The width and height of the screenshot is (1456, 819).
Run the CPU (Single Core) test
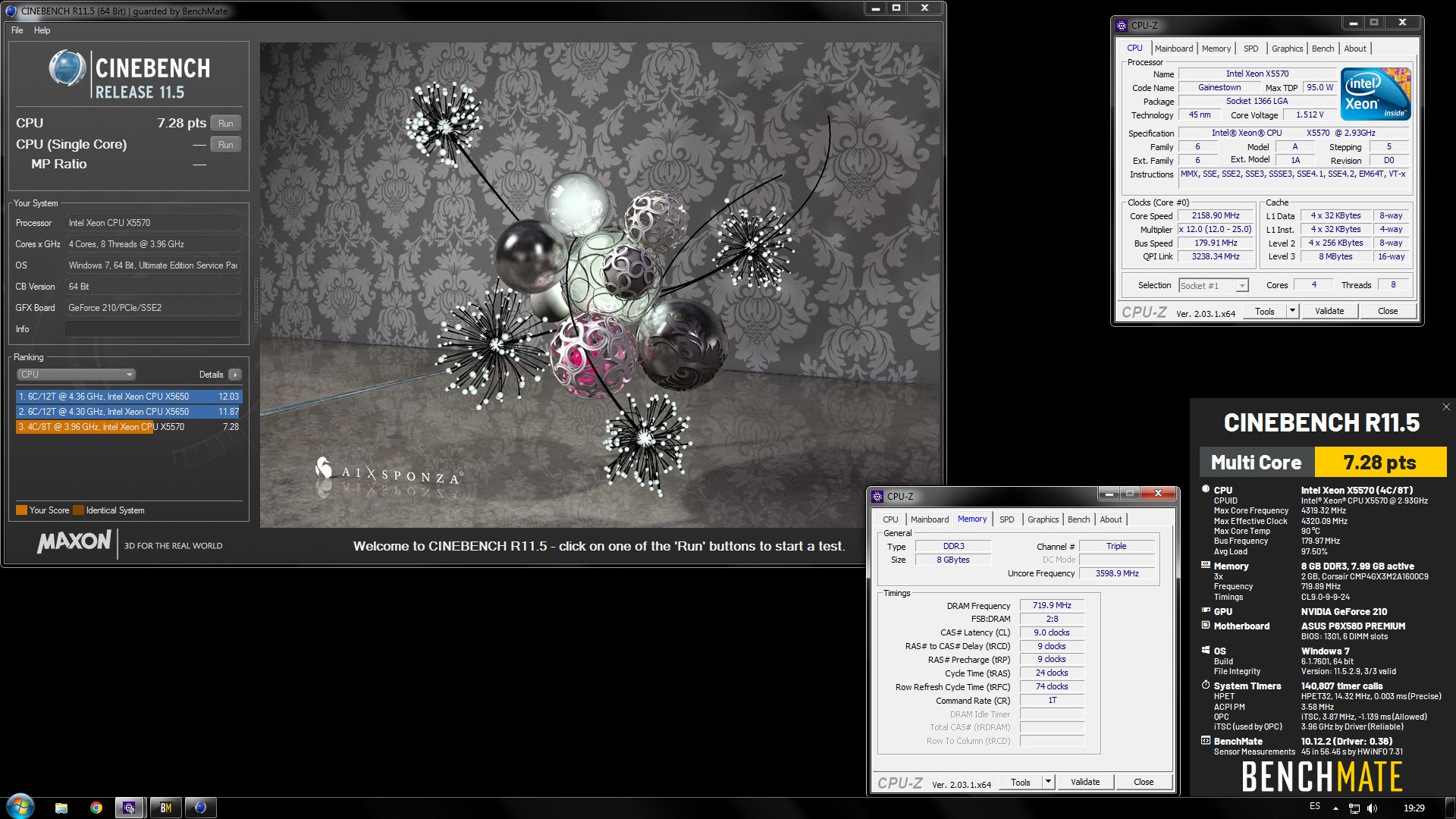[225, 145]
